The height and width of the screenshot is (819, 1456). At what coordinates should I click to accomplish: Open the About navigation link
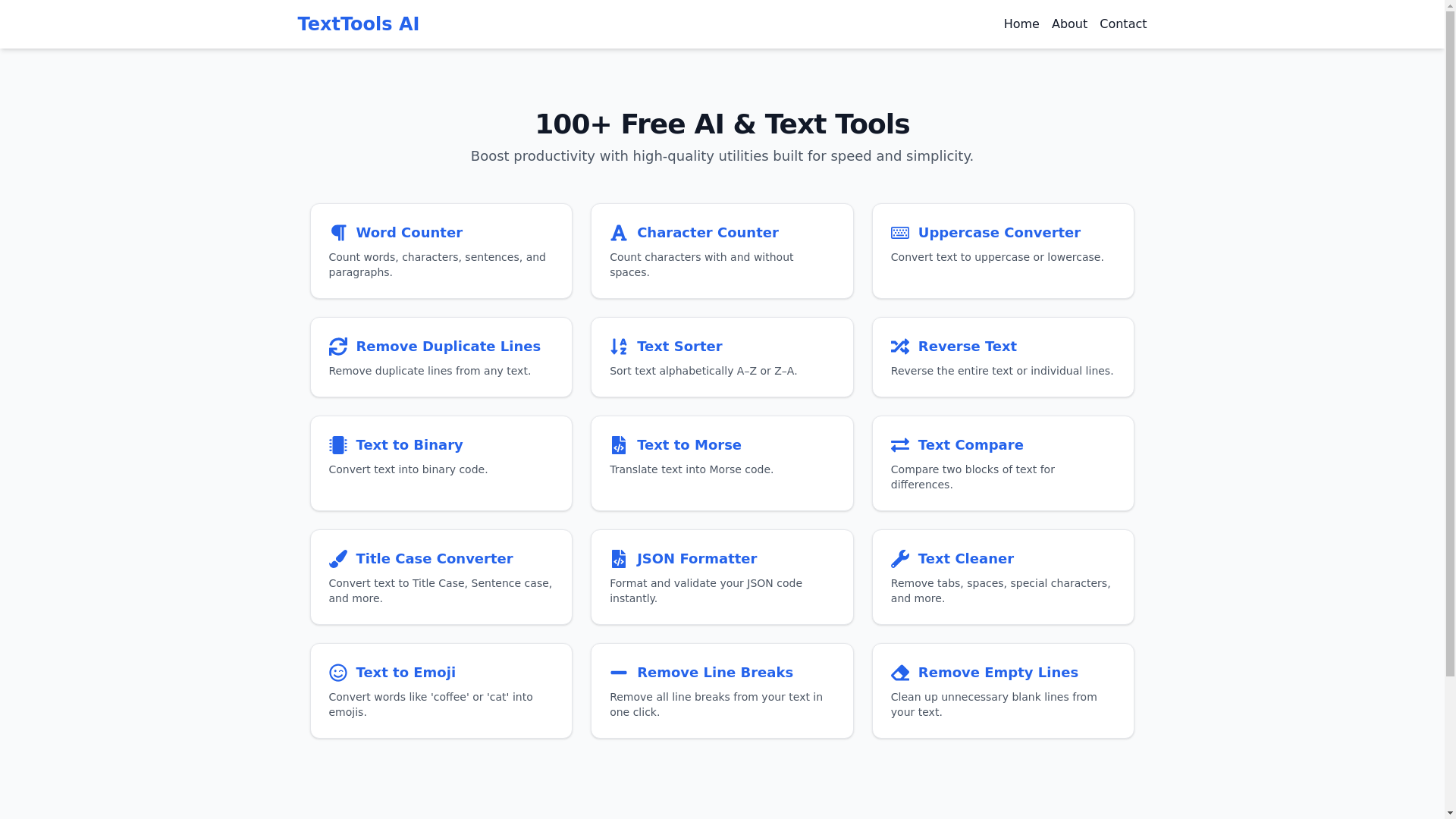tap(1069, 24)
